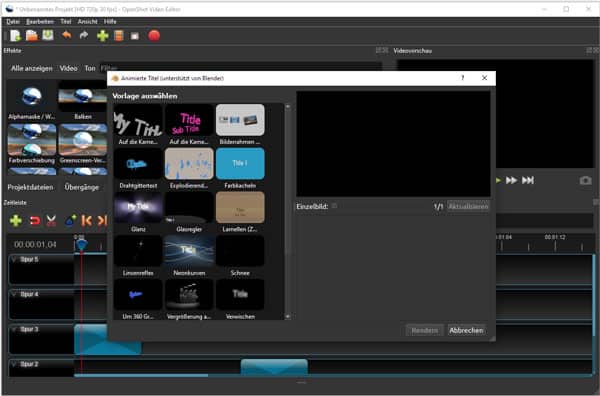Click the red Export Video button
This screenshot has width=600, height=396.
[154, 36]
